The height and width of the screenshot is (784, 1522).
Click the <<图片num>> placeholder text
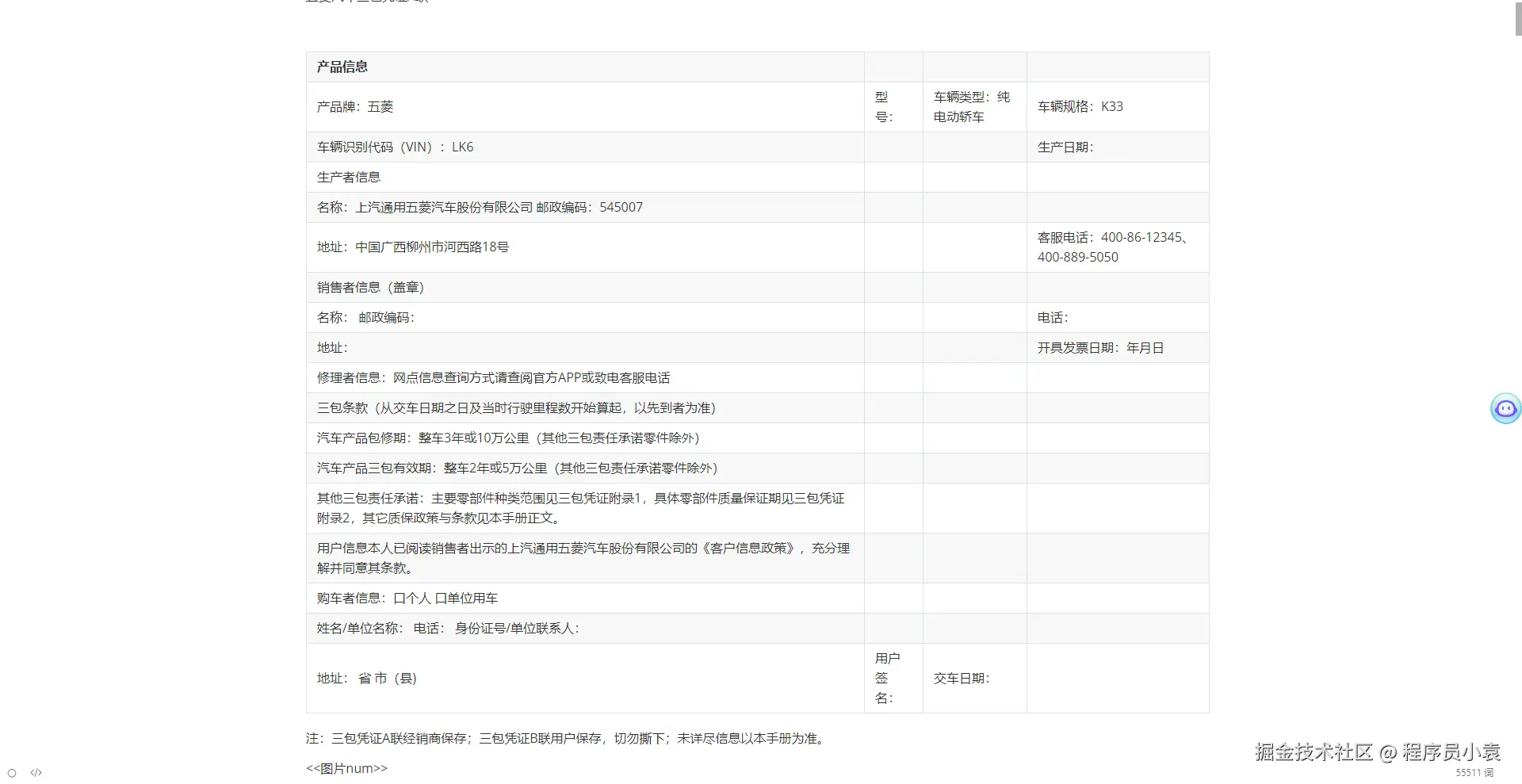click(346, 769)
